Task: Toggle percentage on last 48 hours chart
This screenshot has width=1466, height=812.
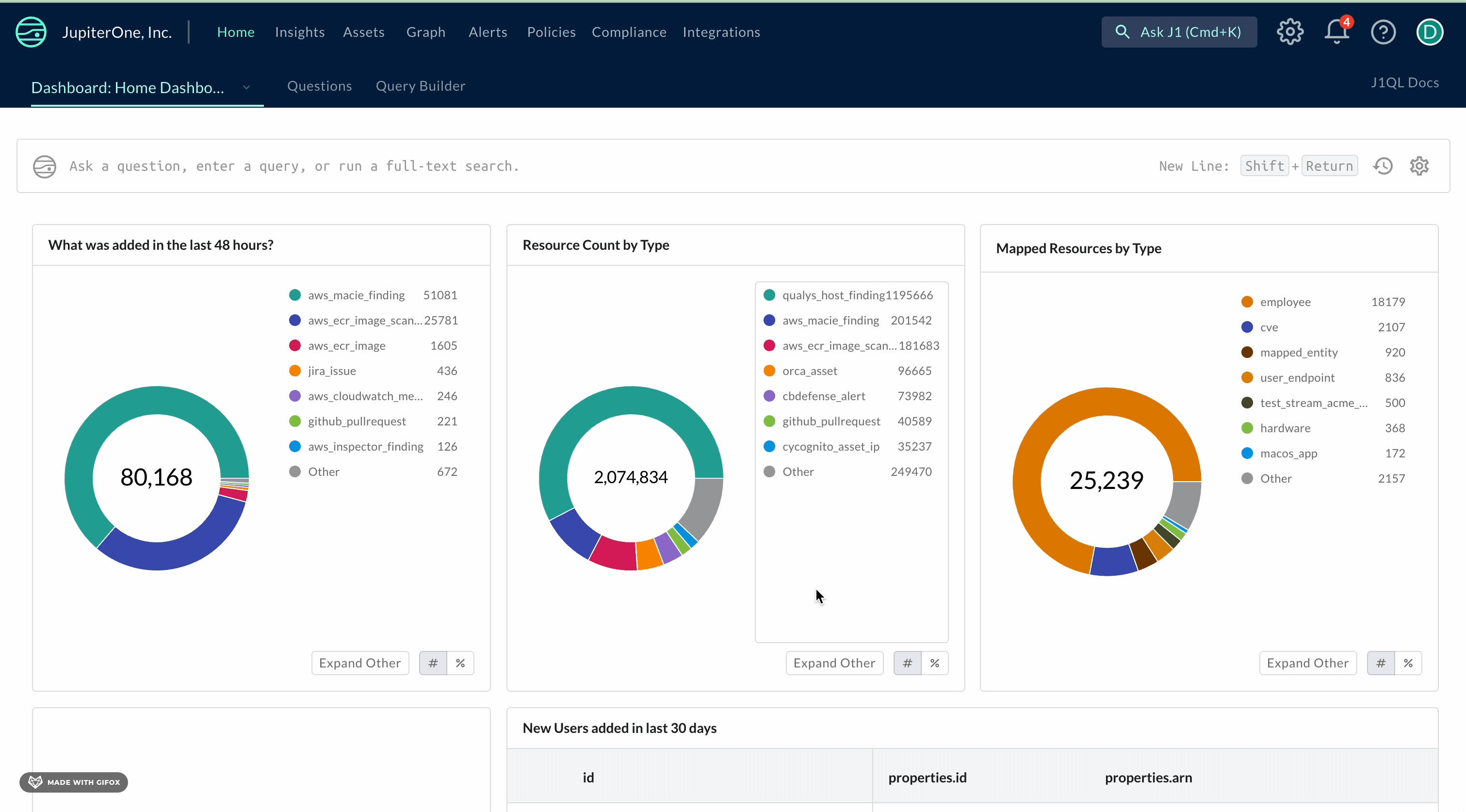Action: click(x=460, y=663)
